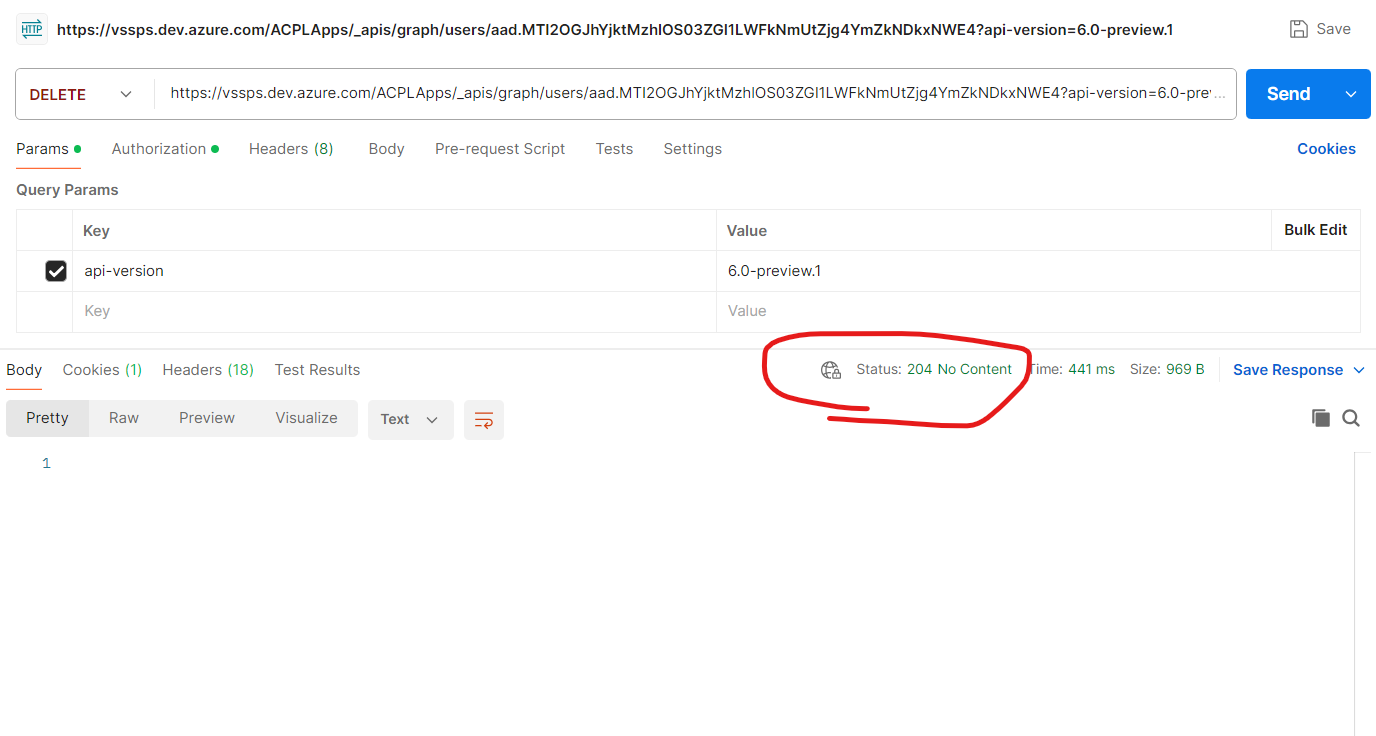Open the response Cookies (1) tab
Screen dimensions: 1376x736
tap(102, 370)
